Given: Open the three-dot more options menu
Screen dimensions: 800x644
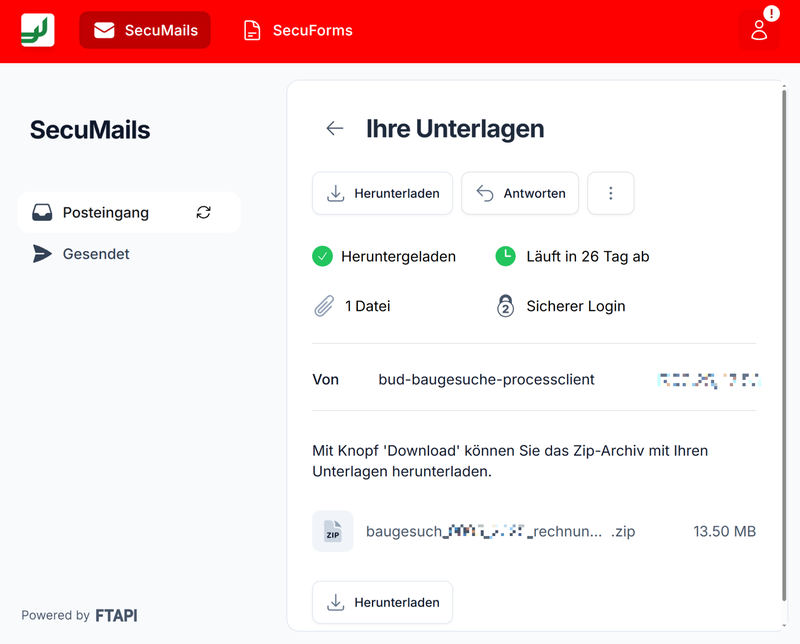Looking at the screenshot, I should coord(611,193).
